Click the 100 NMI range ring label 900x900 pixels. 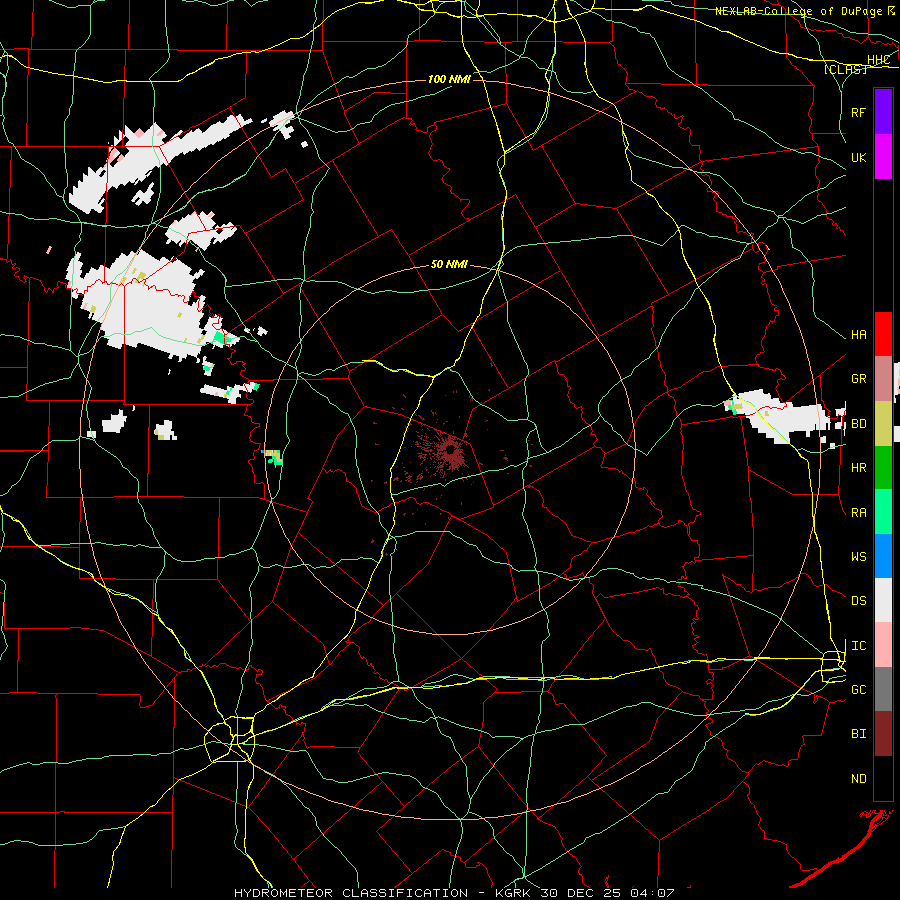point(449,79)
